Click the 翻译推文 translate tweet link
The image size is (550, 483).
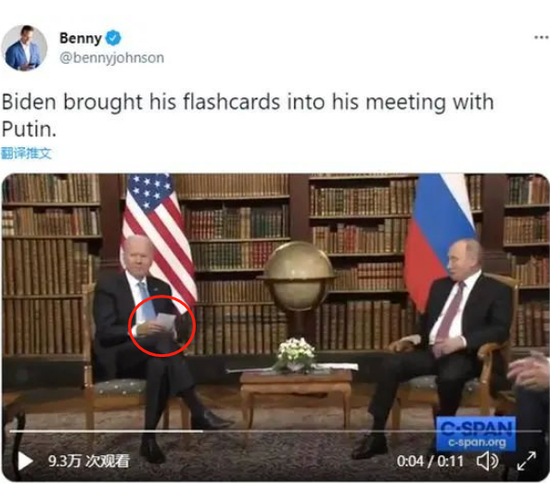tap(26, 153)
